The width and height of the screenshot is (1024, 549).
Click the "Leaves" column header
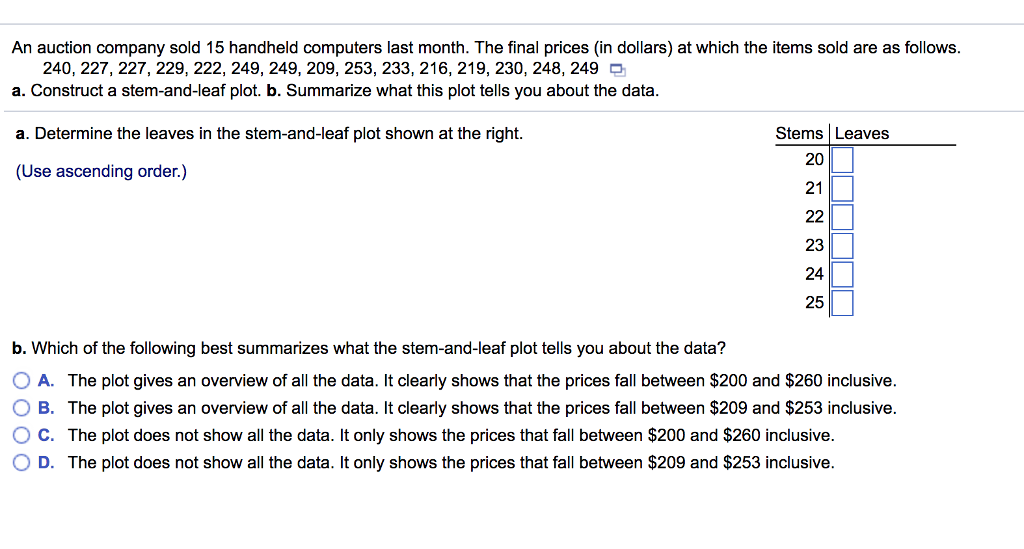[x=862, y=134]
